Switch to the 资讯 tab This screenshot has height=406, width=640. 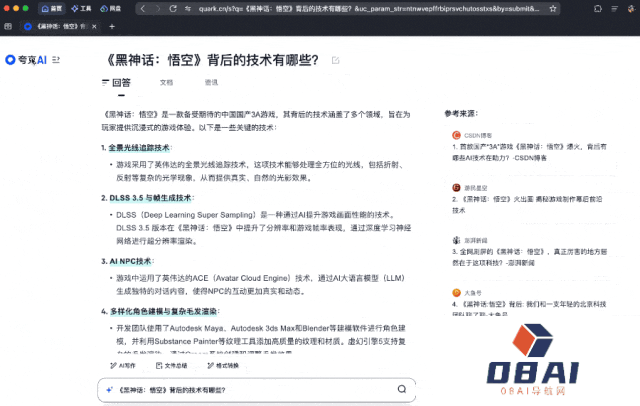pos(211,83)
